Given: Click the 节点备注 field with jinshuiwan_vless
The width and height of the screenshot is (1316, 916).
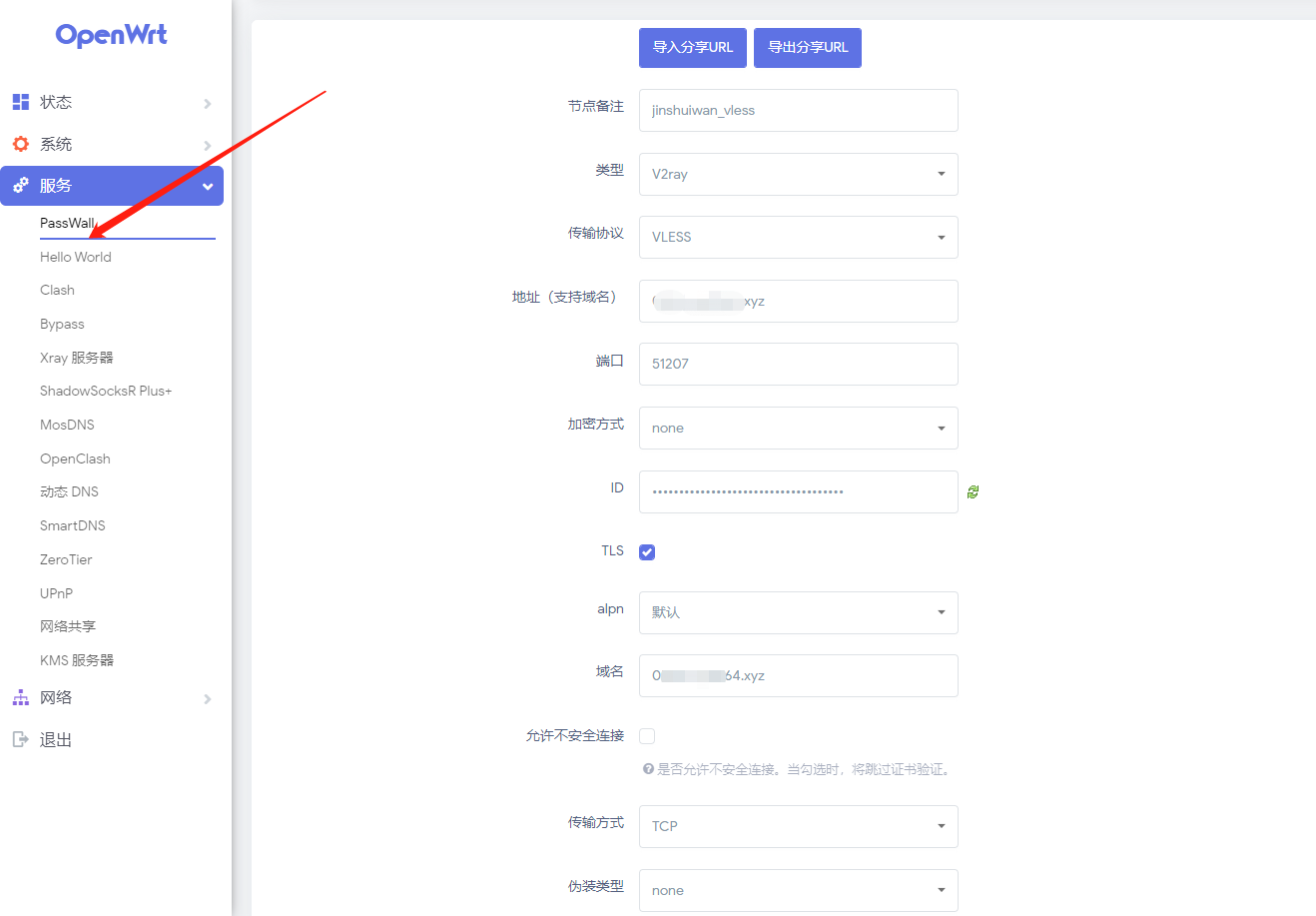Looking at the screenshot, I should (798, 110).
